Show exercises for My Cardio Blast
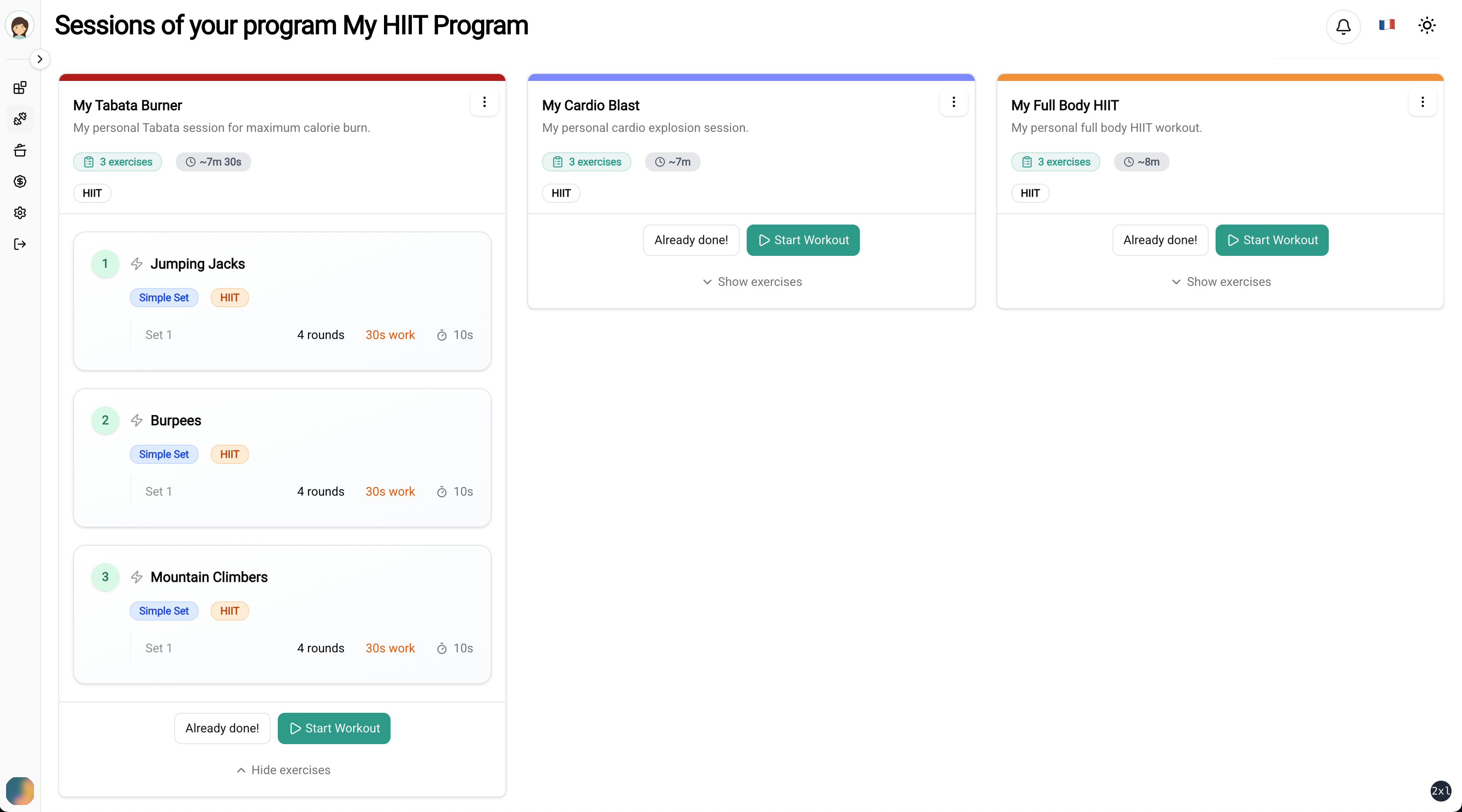Screen dimensions: 1462x812 click(751, 282)
